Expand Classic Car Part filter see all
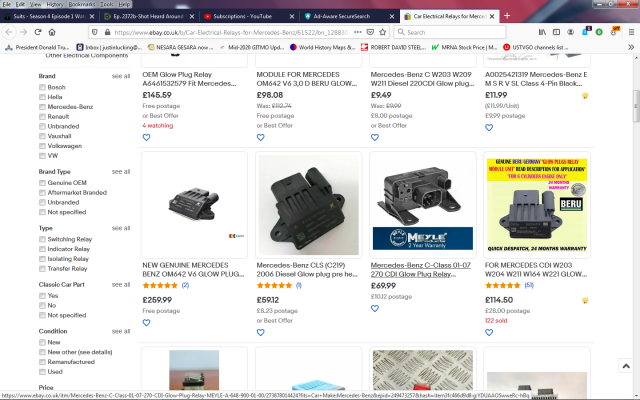The height and width of the screenshot is (400, 640). point(121,284)
